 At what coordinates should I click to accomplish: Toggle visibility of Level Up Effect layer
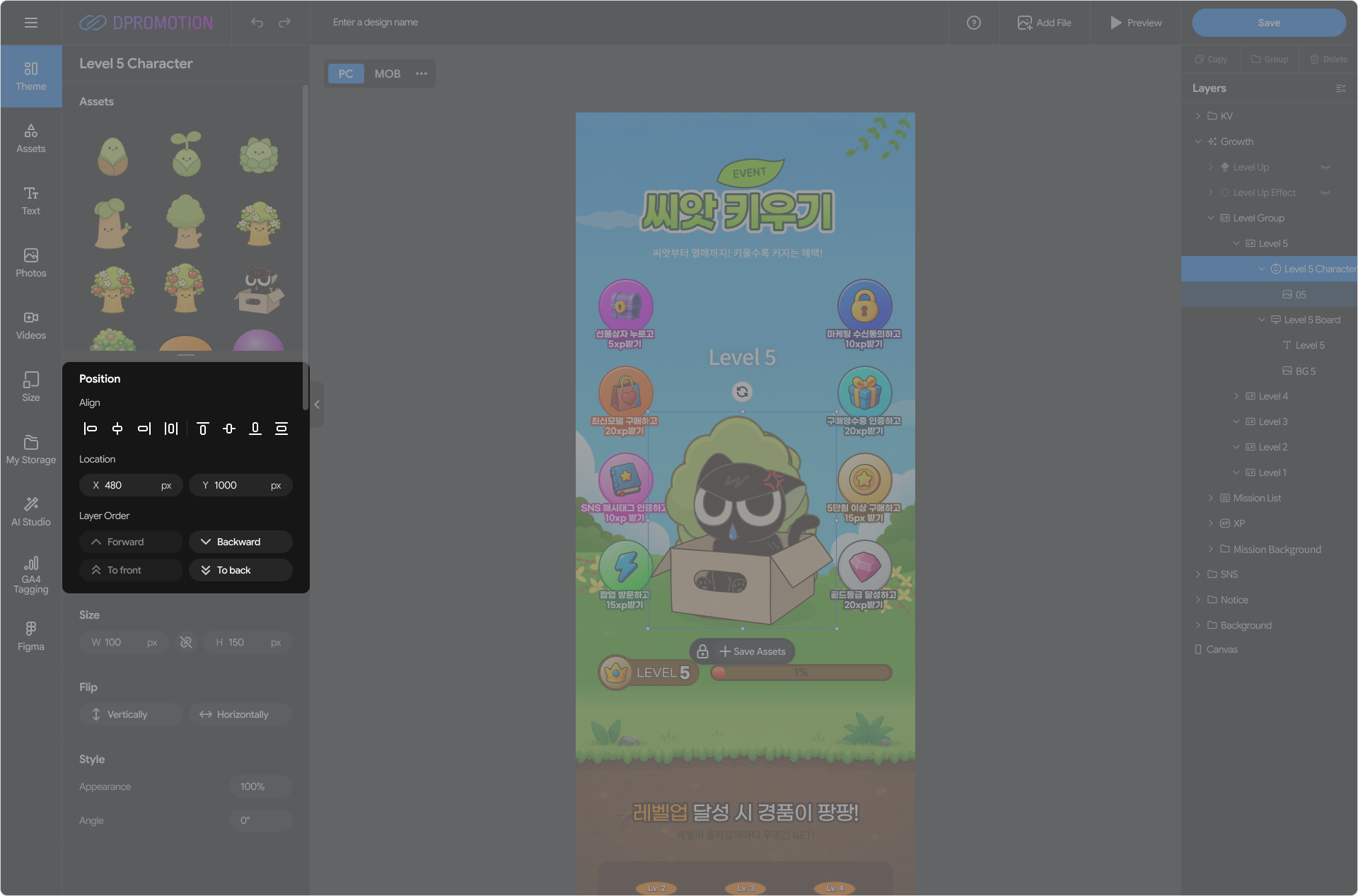coord(1325,193)
